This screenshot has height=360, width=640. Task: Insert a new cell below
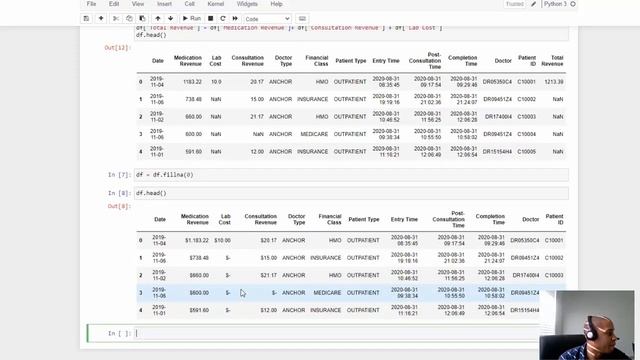[101, 19]
